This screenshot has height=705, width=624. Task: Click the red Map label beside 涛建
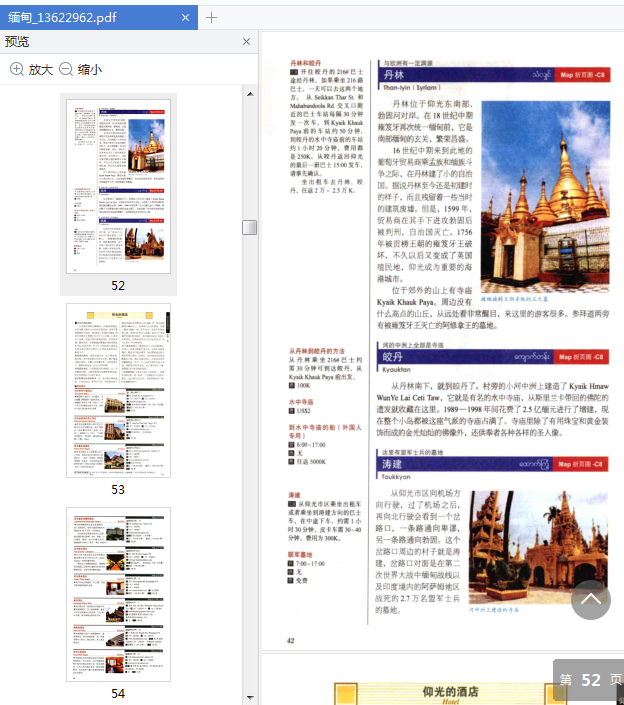pos(580,464)
